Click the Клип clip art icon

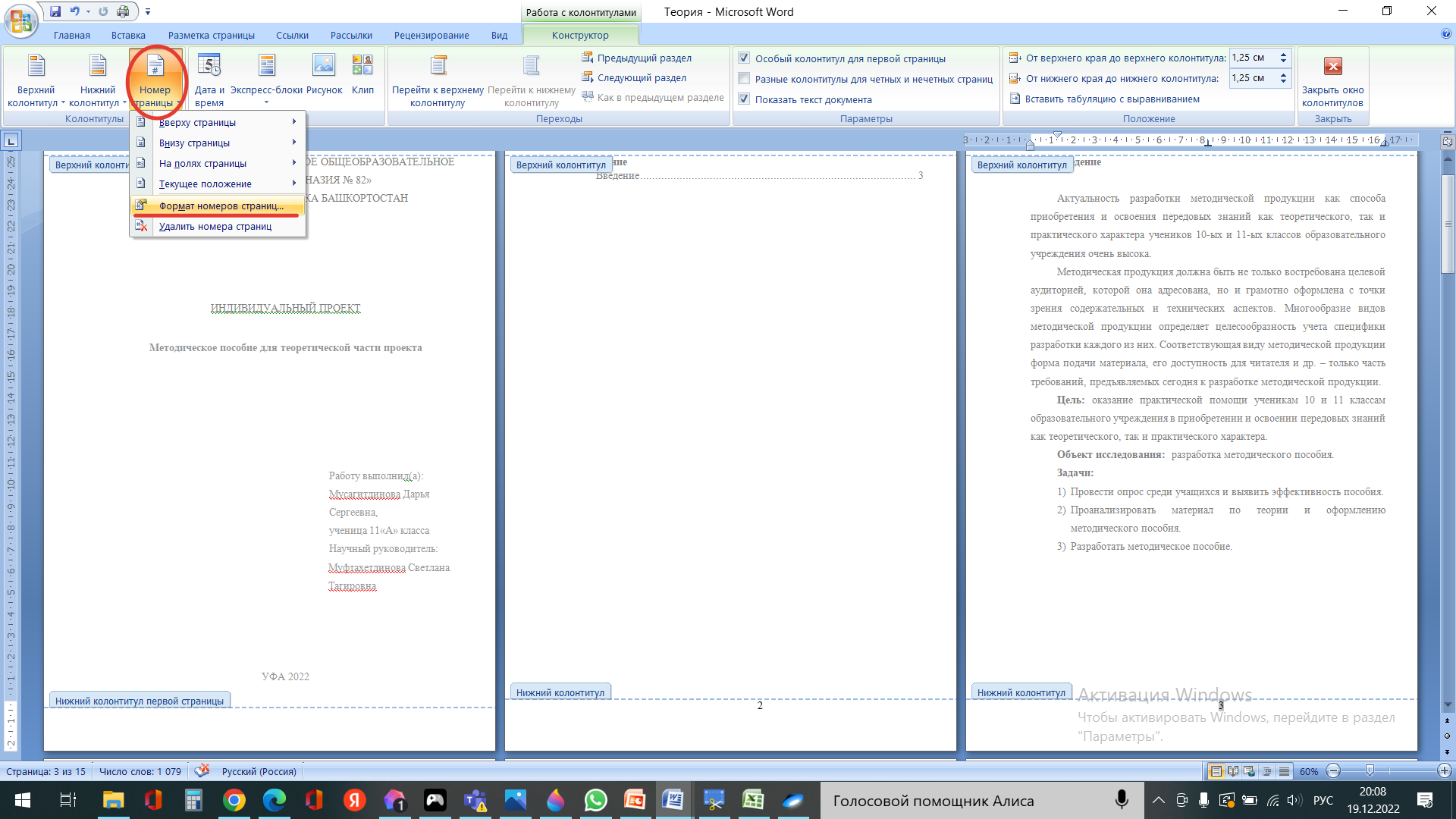coord(362,67)
